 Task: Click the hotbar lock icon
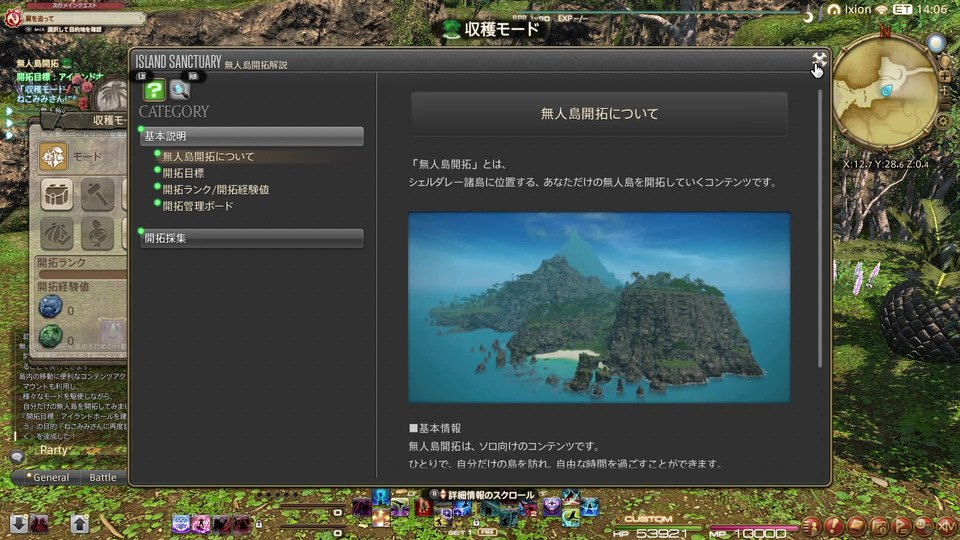point(259,524)
